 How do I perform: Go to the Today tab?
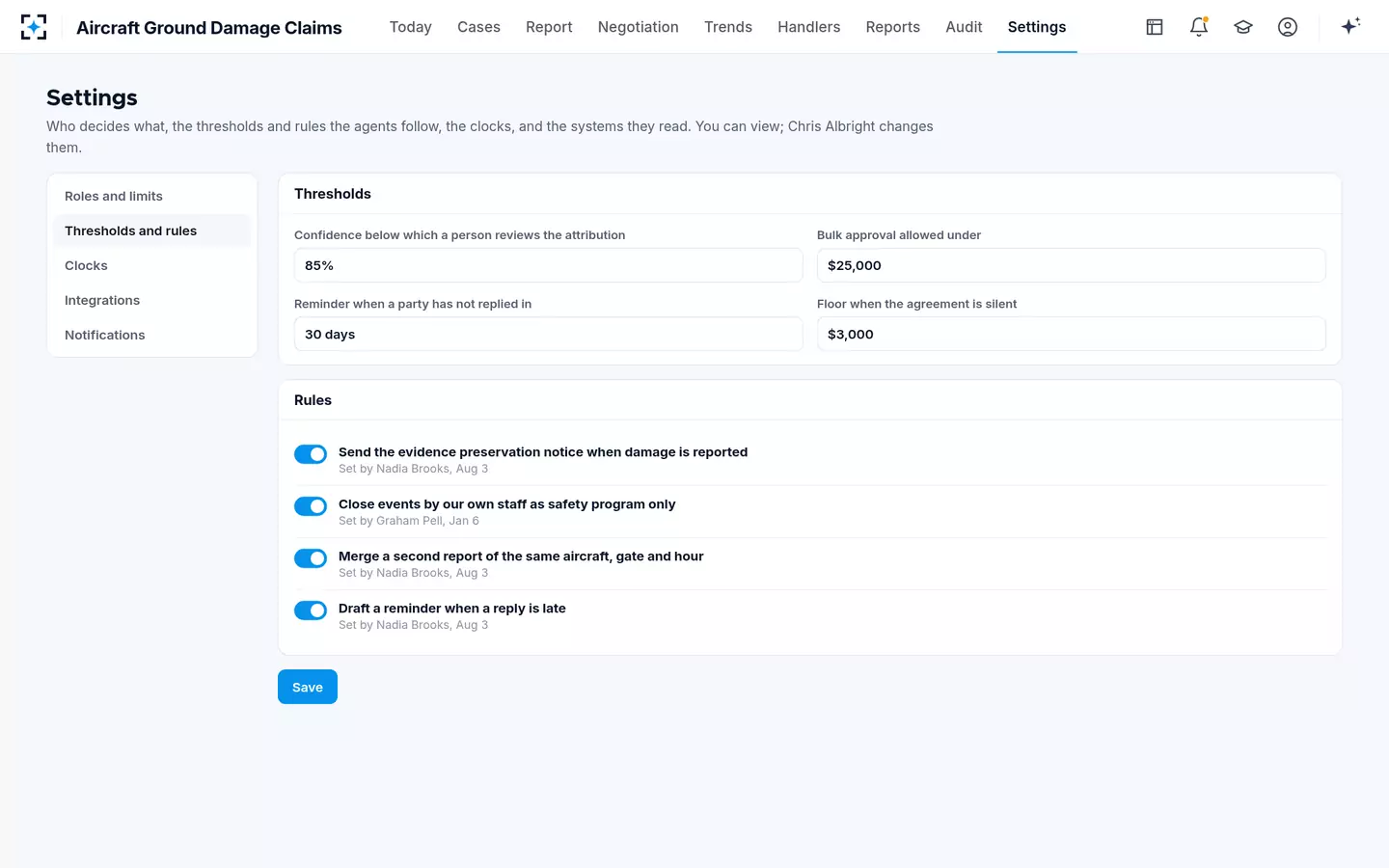[410, 27]
